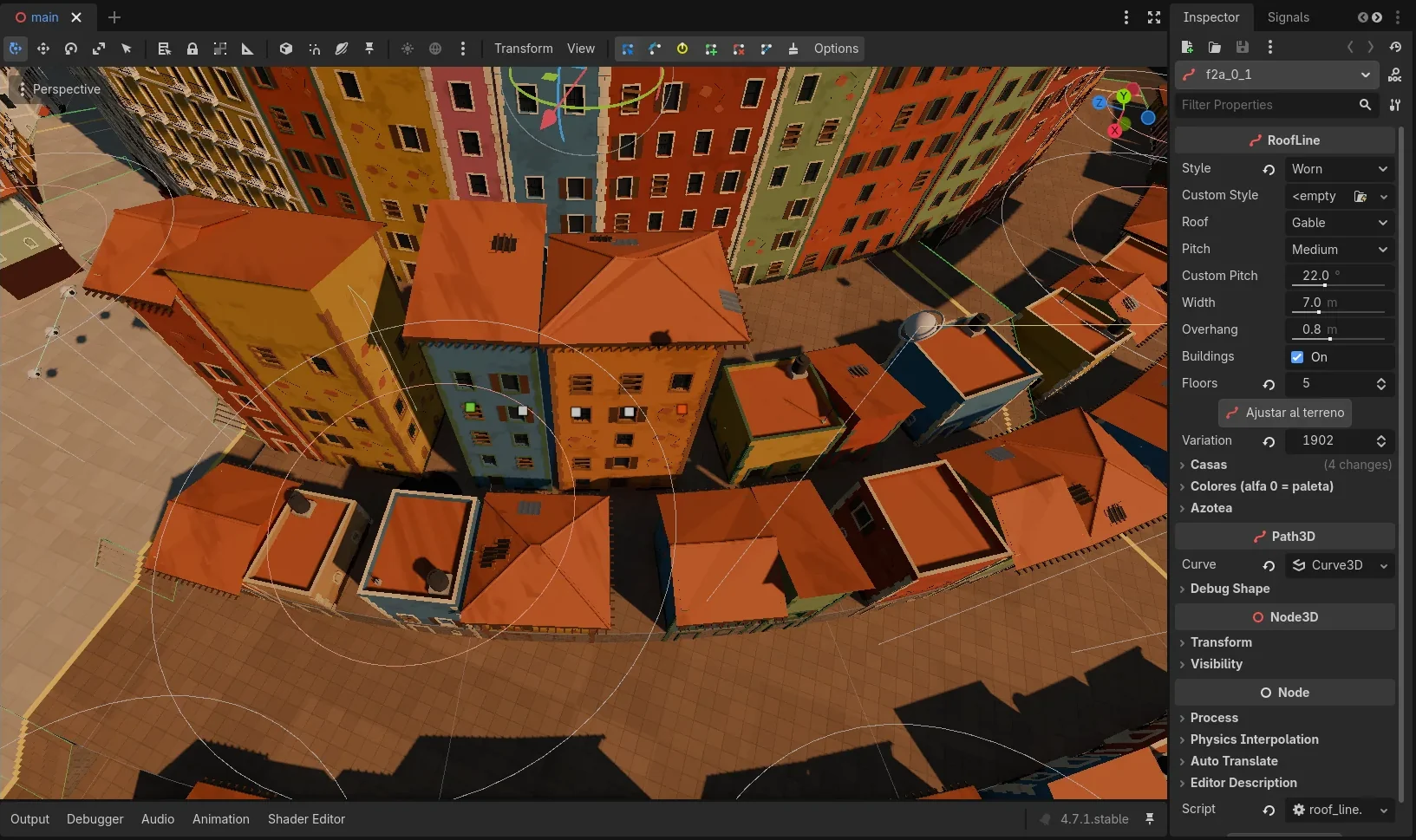Toggle the Use Local Space cube icon
1416x840 pixels.
pyautogui.click(x=286, y=49)
